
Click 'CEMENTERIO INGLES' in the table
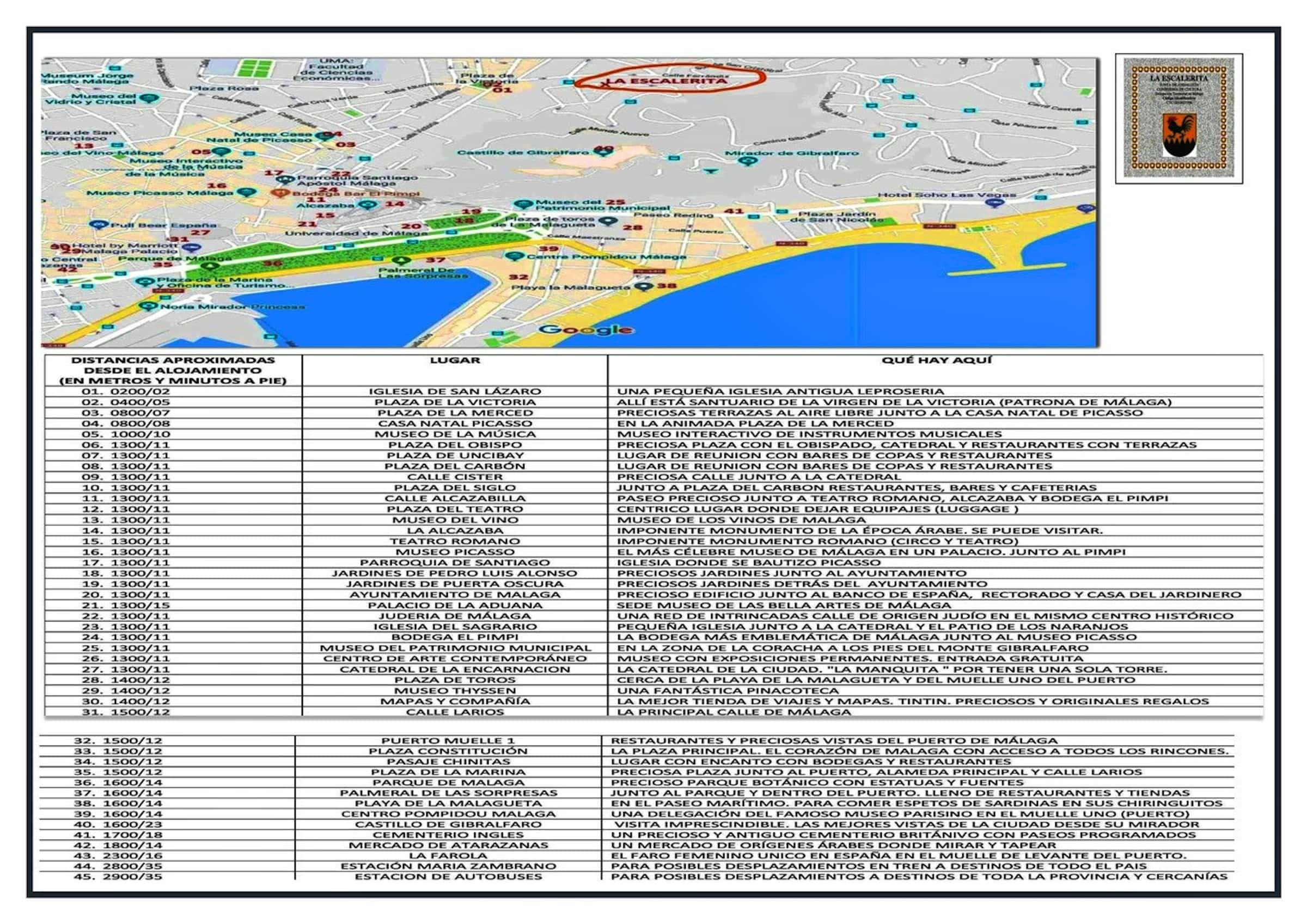pyautogui.click(x=448, y=835)
